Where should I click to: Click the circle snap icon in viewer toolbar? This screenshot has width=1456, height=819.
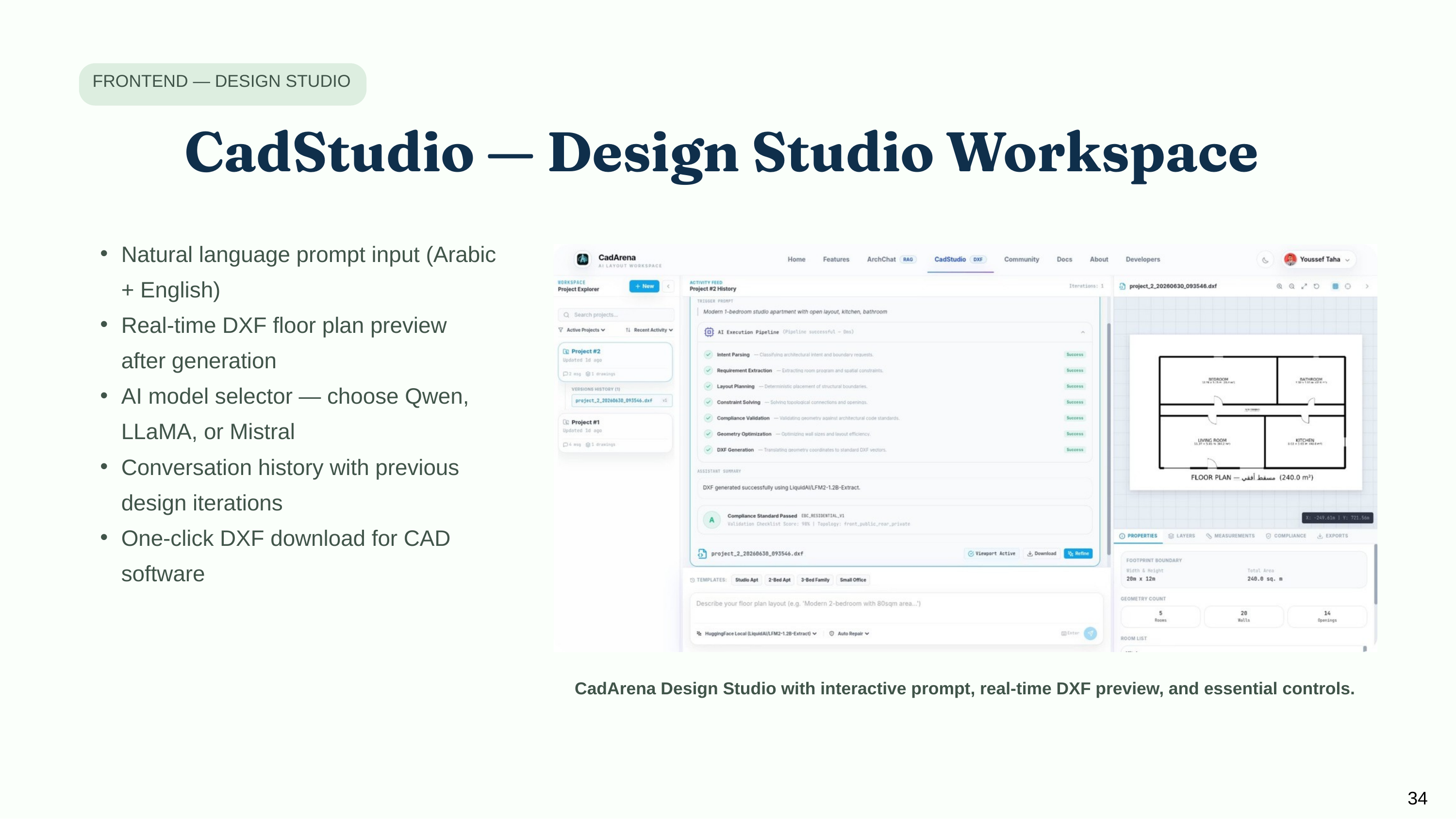point(1347,287)
